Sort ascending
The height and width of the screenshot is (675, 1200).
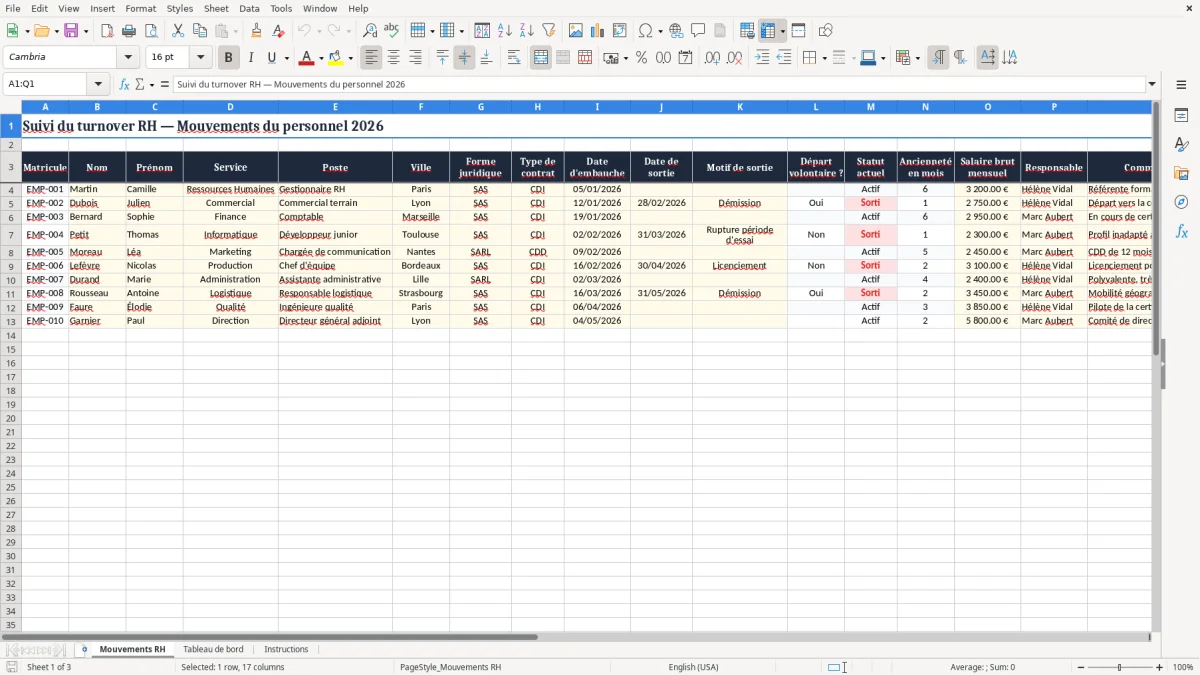point(505,31)
